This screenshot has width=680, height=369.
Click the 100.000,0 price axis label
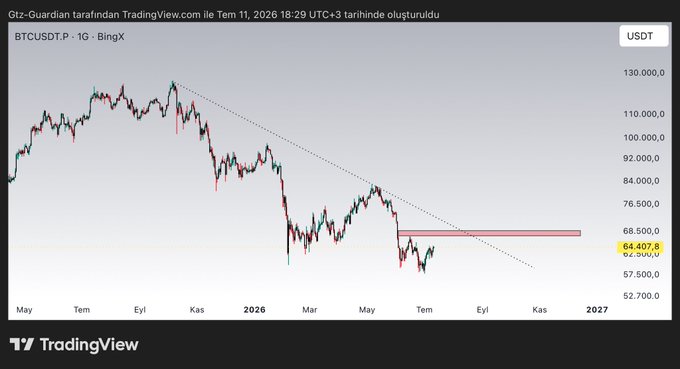644,137
